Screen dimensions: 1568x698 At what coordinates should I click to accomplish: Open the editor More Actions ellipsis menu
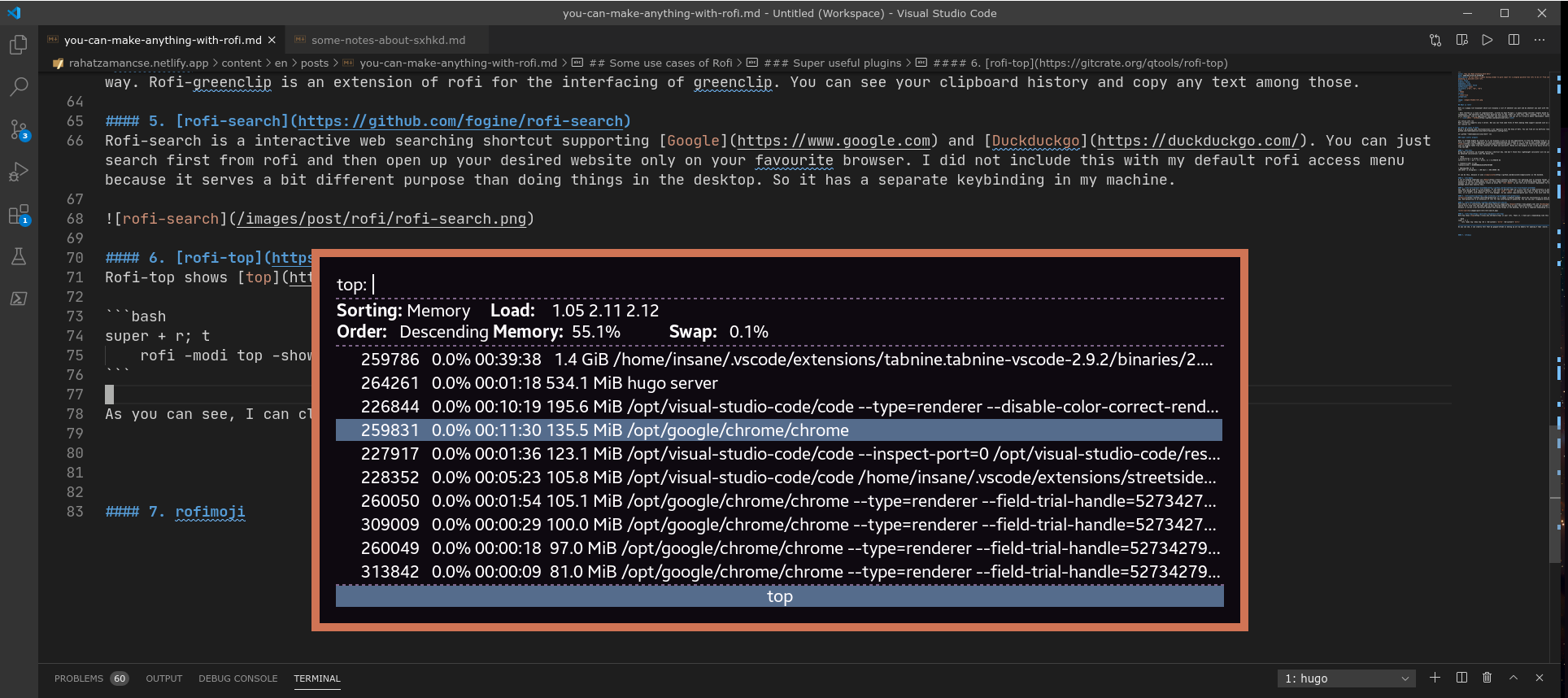pyautogui.click(x=1540, y=40)
